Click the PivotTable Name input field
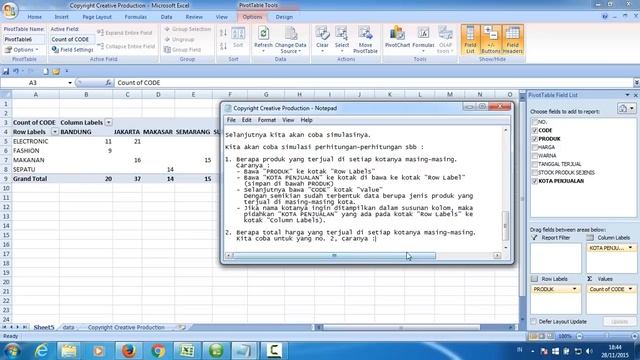 point(24,39)
